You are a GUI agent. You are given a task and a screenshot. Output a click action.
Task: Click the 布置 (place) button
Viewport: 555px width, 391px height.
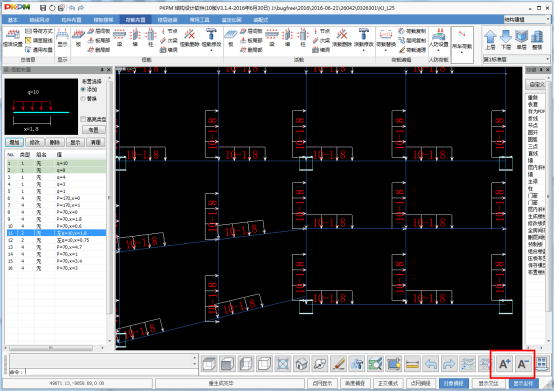(x=93, y=130)
